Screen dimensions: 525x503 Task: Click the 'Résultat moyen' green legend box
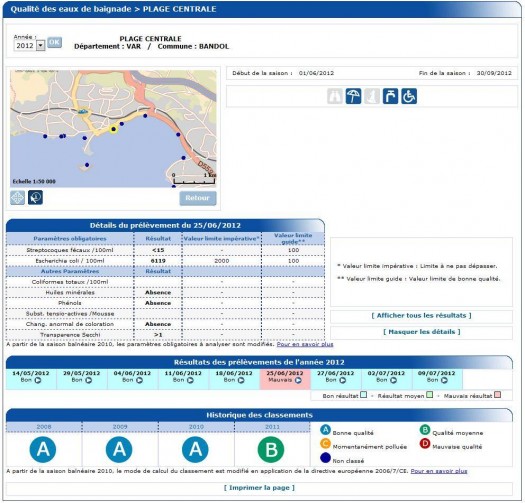(x=430, y=394)
